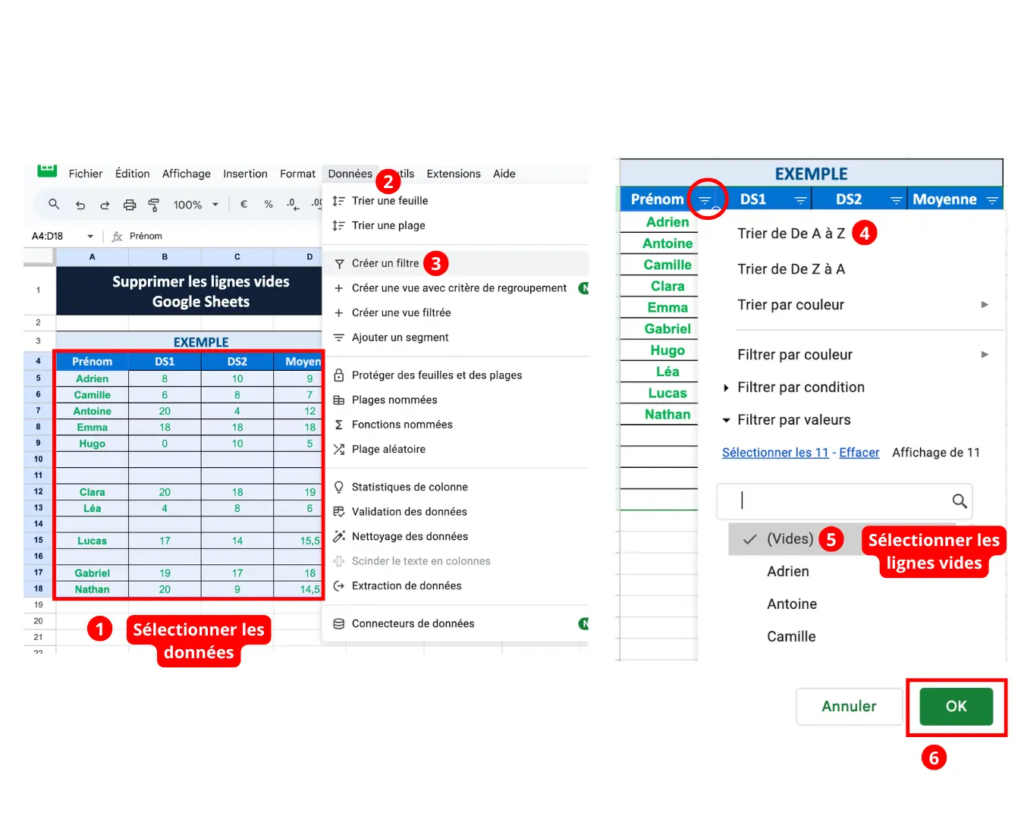Viewport: 1024px width, 819px height.
Task: Toggle the (Vides) value checkmark
Action: click(749, 539)
